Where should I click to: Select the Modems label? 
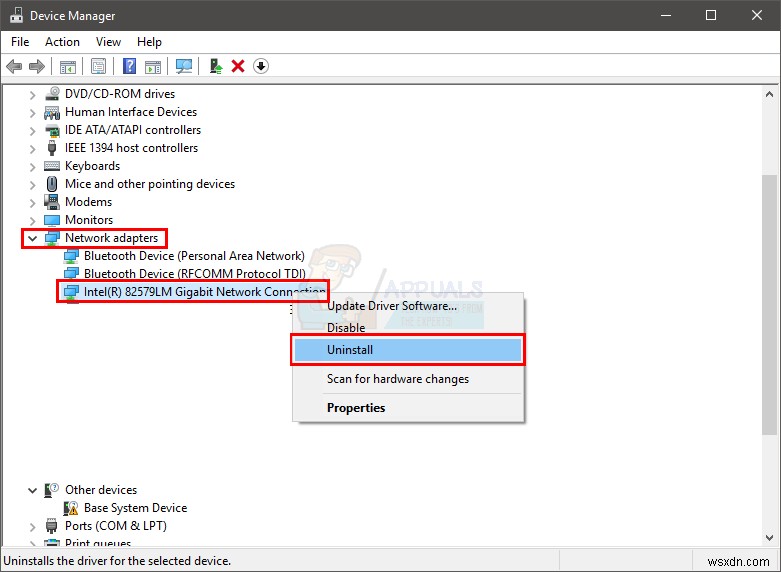89,202
